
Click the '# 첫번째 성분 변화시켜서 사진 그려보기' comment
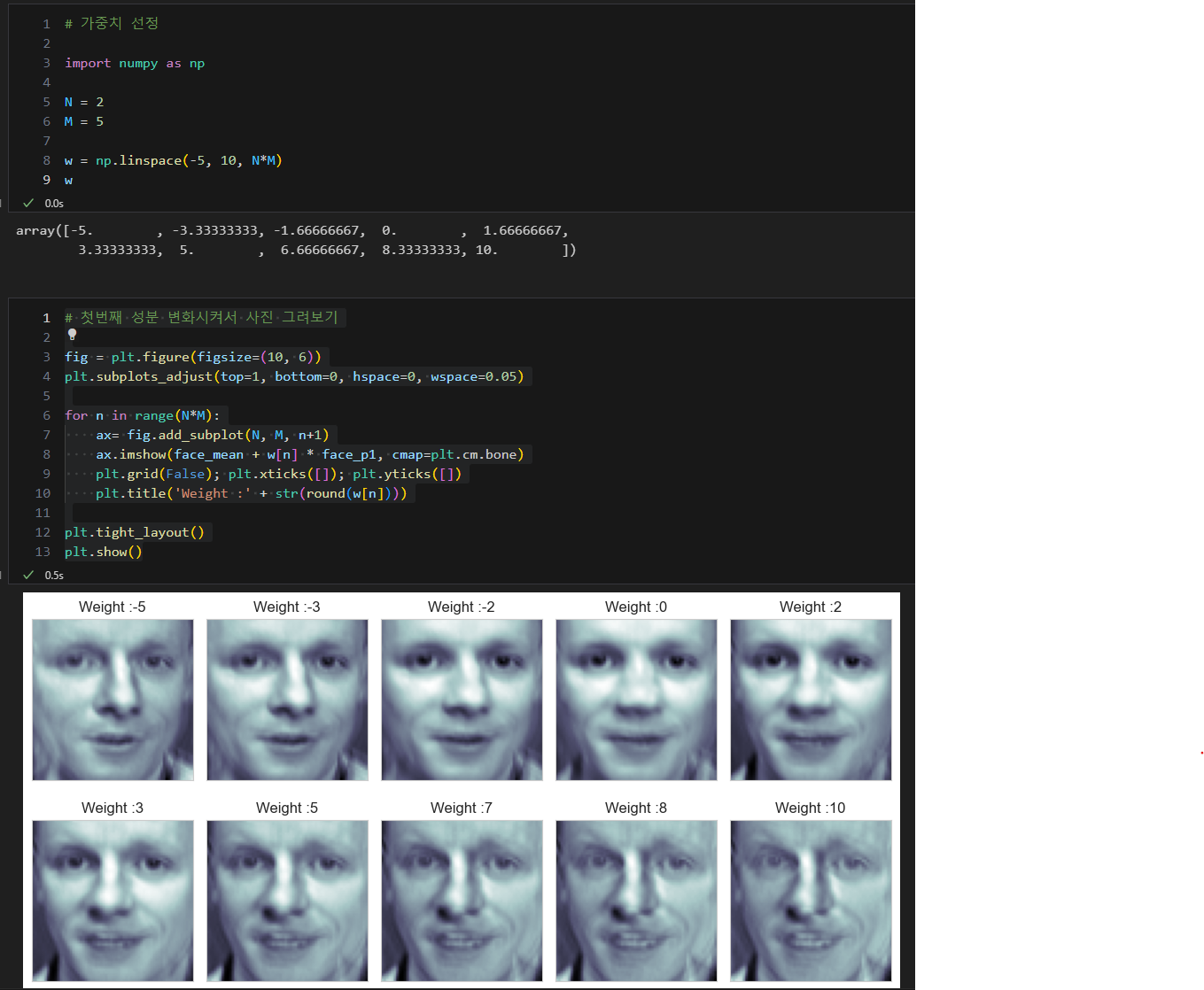coord(201,317)
